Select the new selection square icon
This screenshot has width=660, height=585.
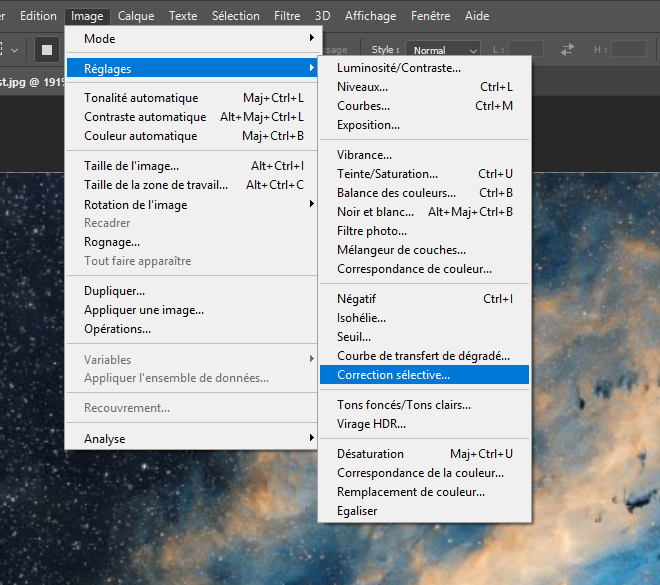[47, 50]
